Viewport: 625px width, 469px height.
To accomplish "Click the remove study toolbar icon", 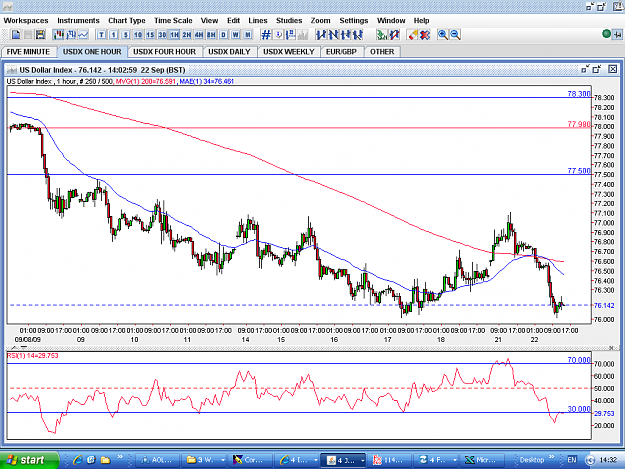I will [394, 35].
